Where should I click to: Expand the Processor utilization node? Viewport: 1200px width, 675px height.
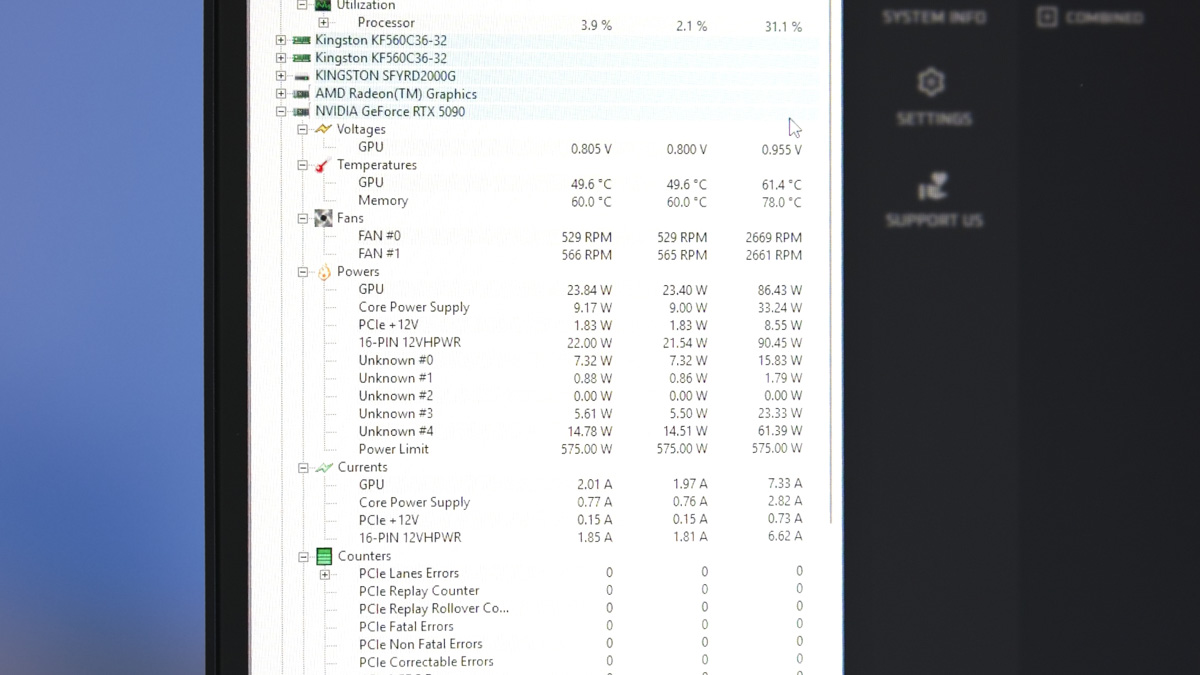323,23
